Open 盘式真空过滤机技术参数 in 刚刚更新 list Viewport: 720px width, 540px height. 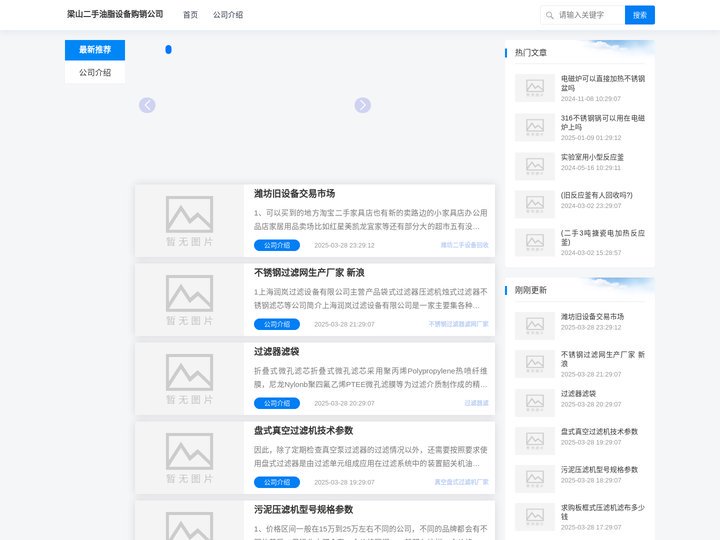(599, 432)
